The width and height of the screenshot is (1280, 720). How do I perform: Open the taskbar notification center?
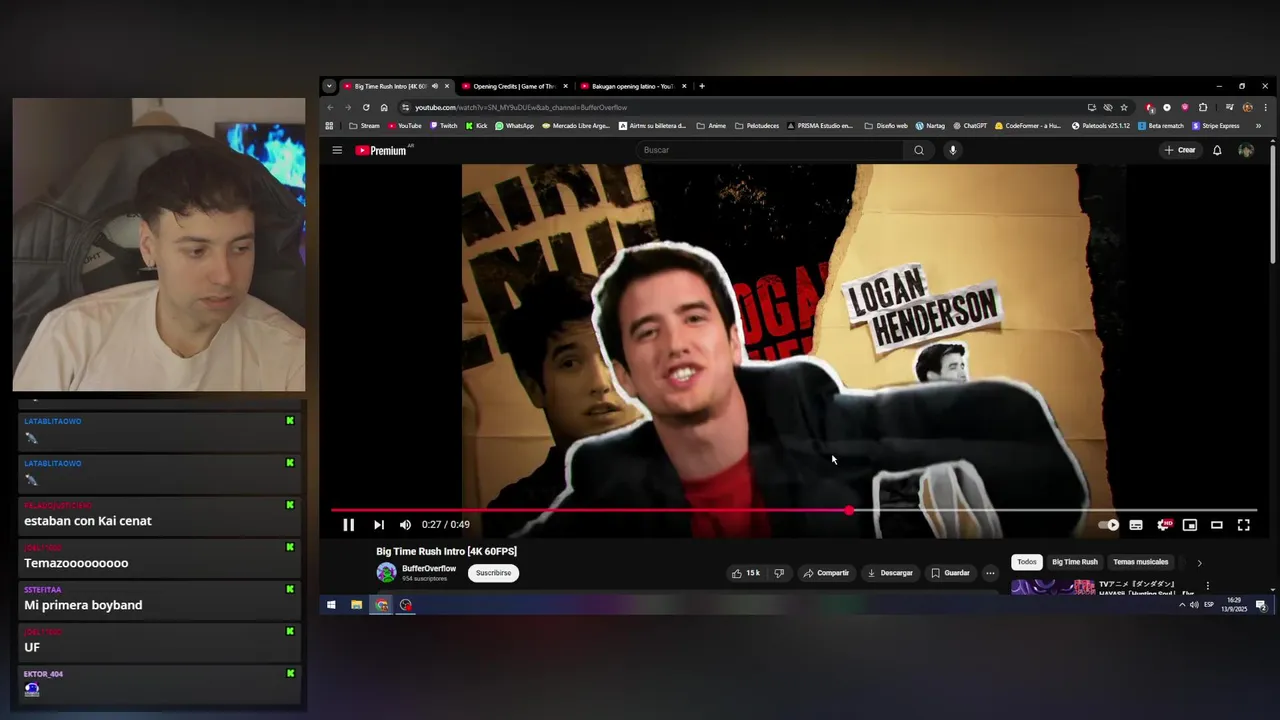[x=1261, y=605]
